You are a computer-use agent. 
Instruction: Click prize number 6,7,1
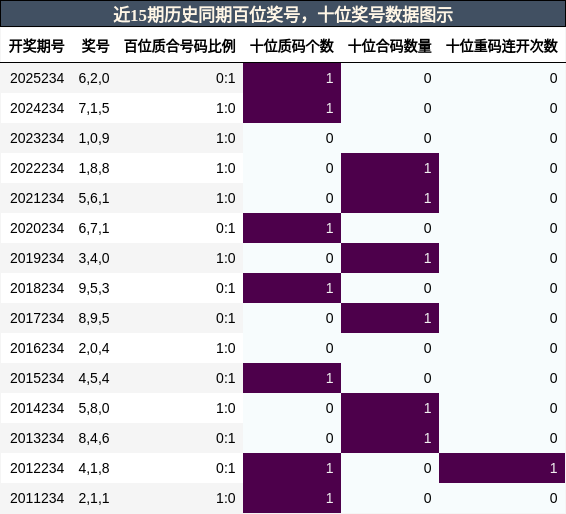click(94, 228)
